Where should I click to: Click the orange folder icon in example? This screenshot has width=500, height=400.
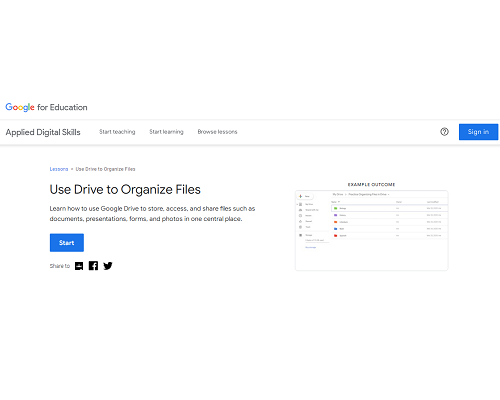(x=336, y=222)
